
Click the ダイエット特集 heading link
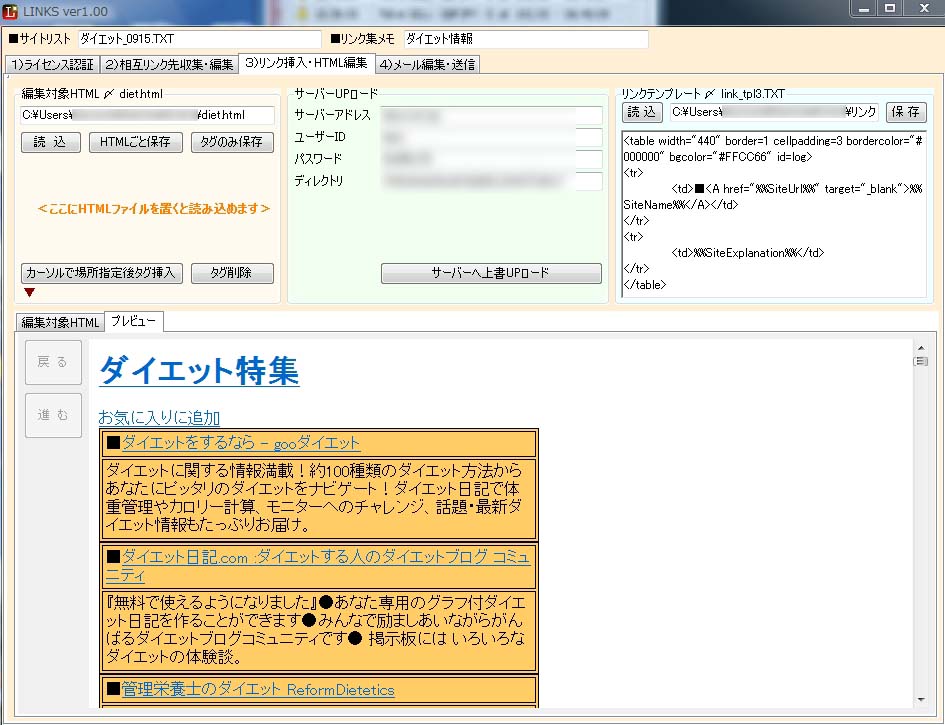tap(199, 369)
